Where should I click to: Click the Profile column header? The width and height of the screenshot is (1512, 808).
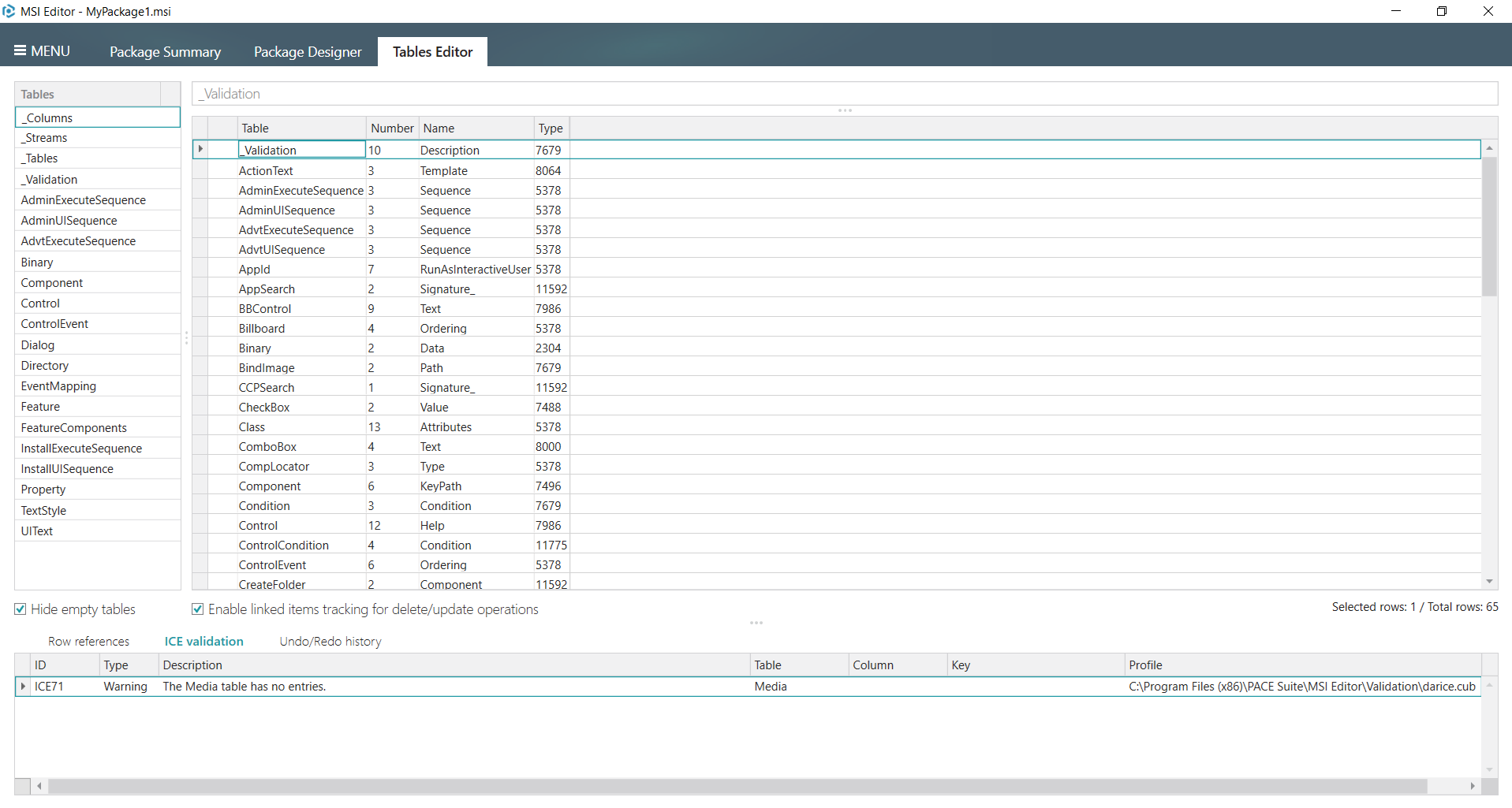coord(1303,665)
